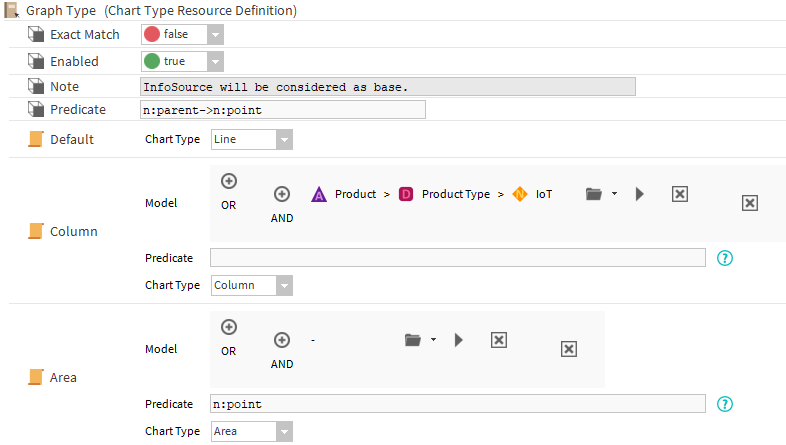Click the Note text field

388,87
